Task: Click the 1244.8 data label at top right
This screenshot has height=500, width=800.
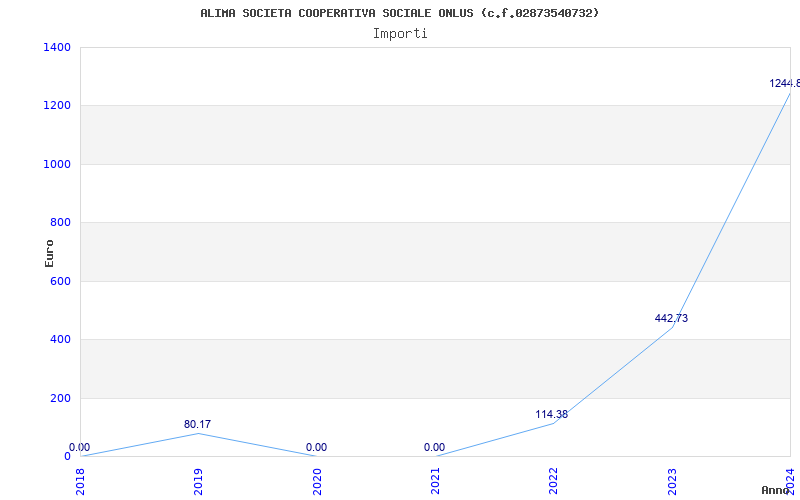Action: coord(785,83)
